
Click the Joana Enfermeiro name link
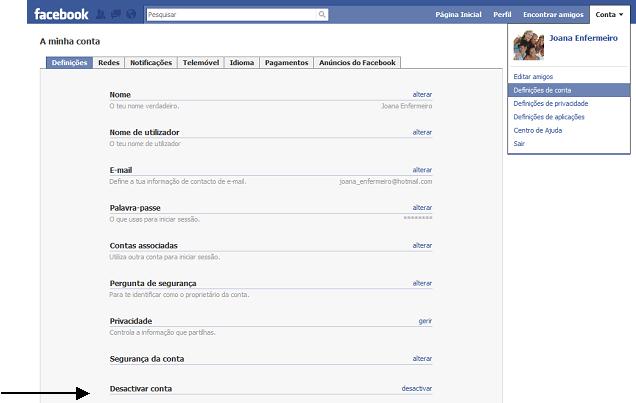[x=583, y=38]
